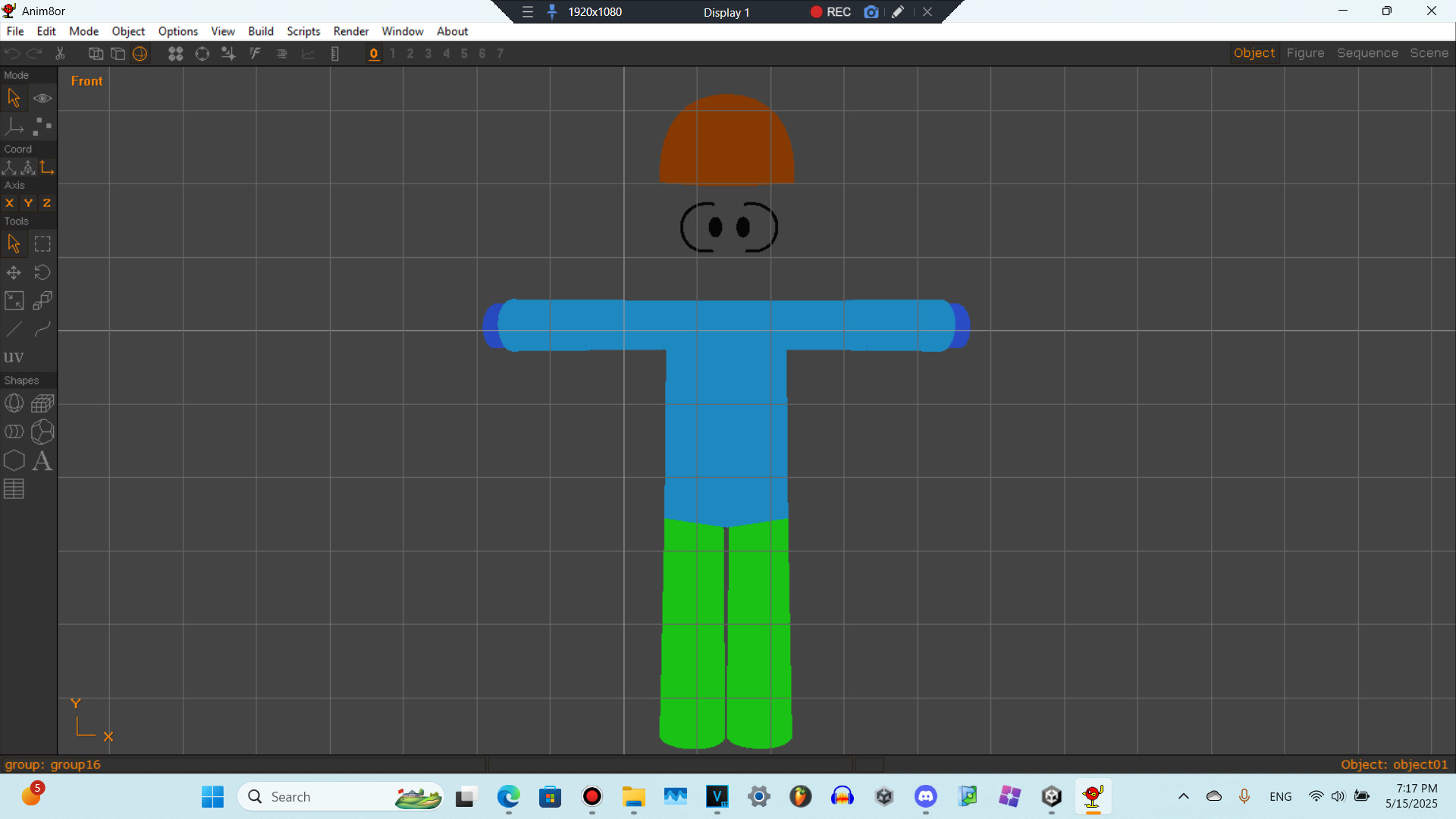Image resolution: width=1456 pixels, height=819 pixels.
Task: Toggle the X axis constraint
Action: (x=9, y=202)
